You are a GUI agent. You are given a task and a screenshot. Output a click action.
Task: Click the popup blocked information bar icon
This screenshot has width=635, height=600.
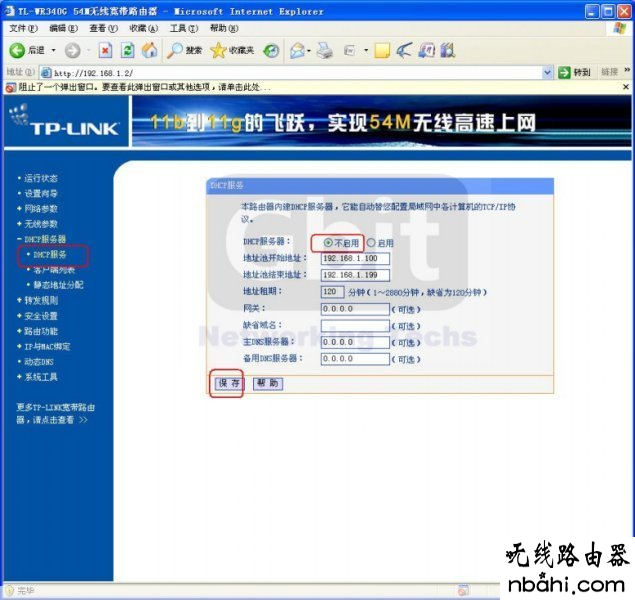pyautogui.click(x=11, y=87)
